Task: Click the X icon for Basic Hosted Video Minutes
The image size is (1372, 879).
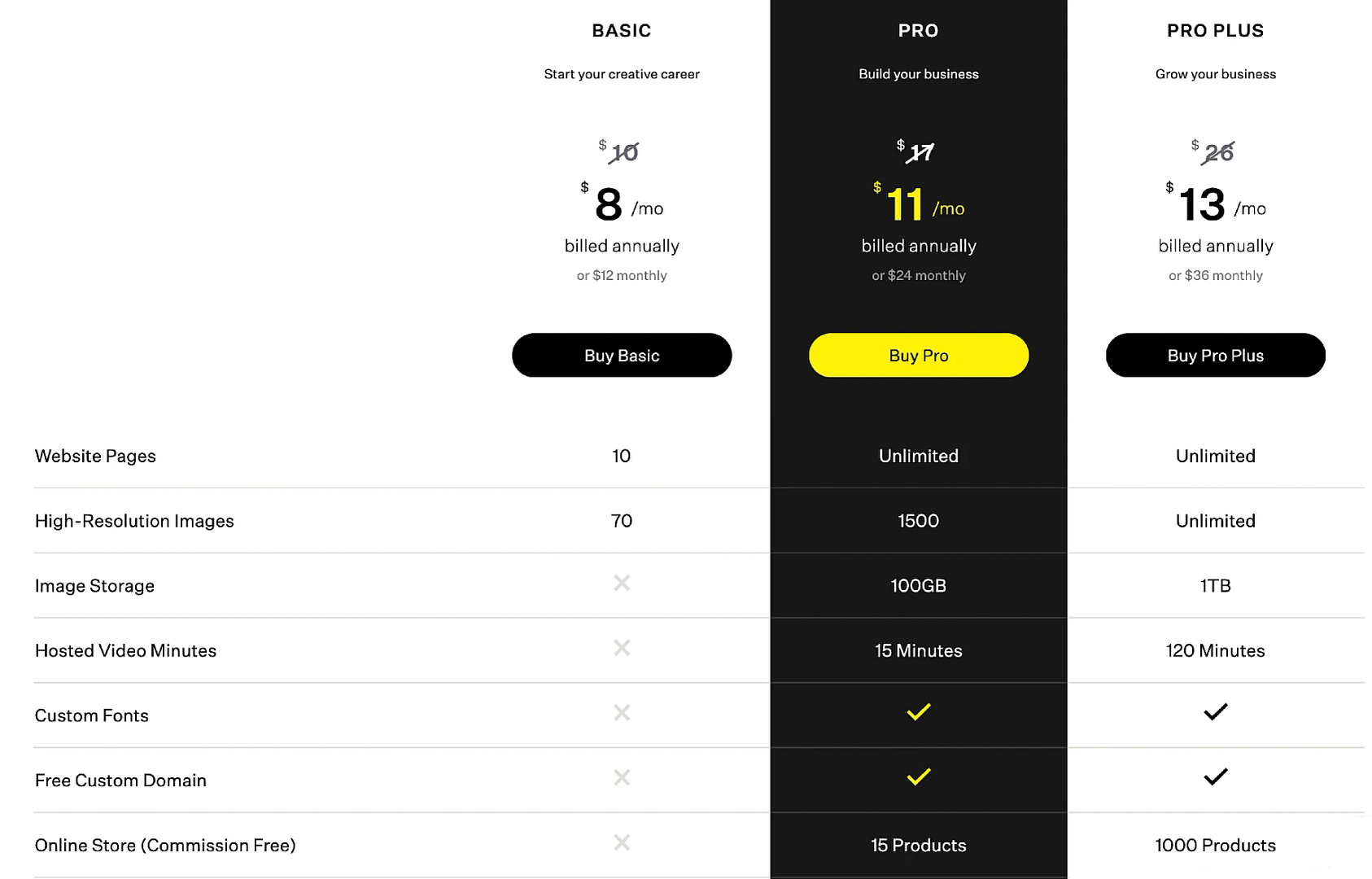Action: [x=622, y=648]
